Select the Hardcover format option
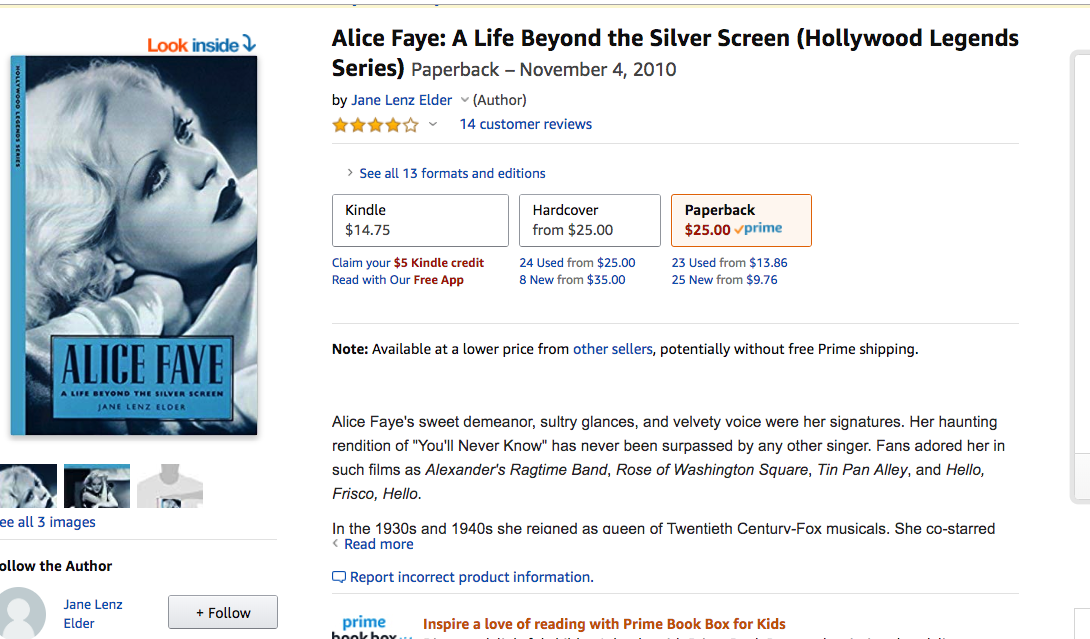This screenshot has height=639, width=1090. click(589, 220)
